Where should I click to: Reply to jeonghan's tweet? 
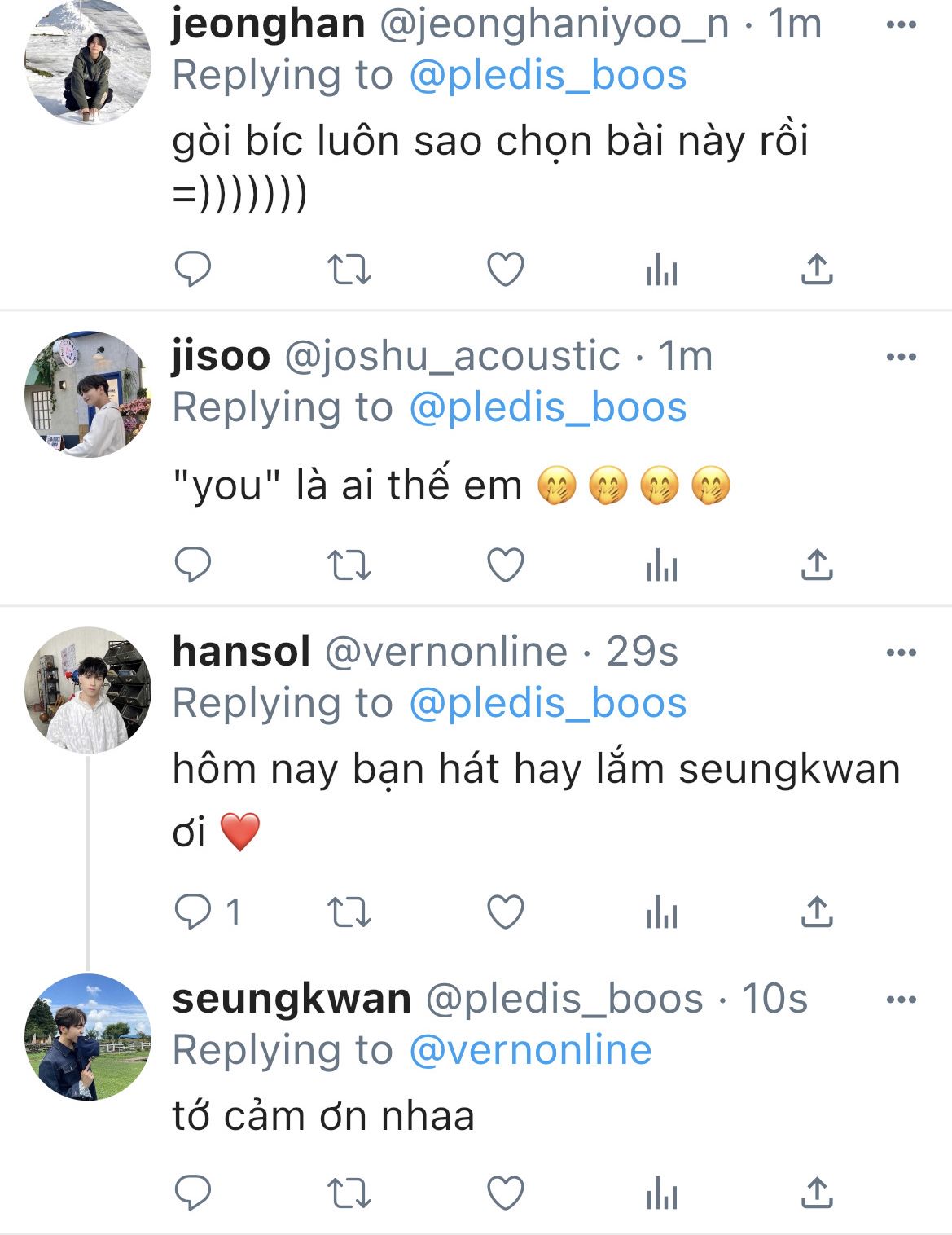[193, 269]
